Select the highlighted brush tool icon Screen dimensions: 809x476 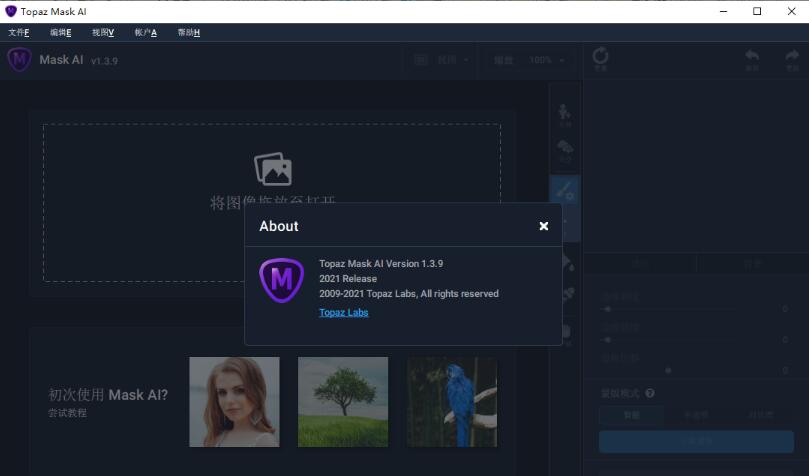pos(565,191)
